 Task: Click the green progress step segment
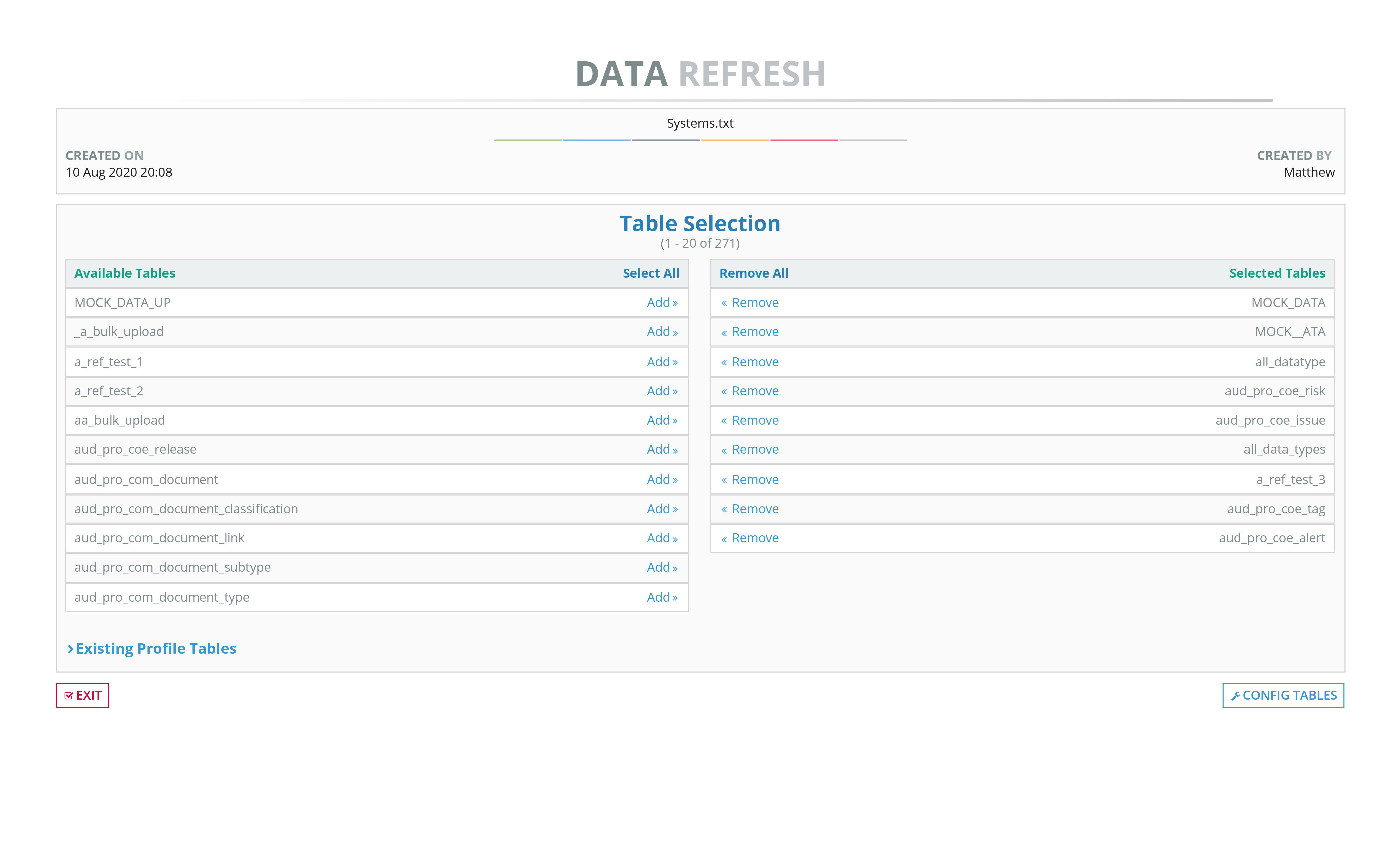pyautogui.click(x=528, y=140)
